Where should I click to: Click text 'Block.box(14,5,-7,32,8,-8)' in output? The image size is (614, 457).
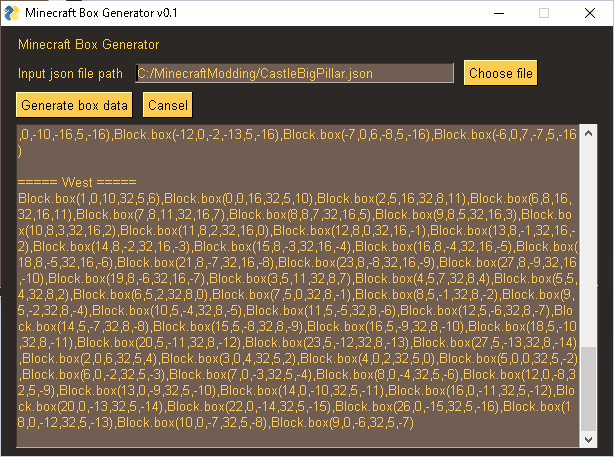pos(85,326)
